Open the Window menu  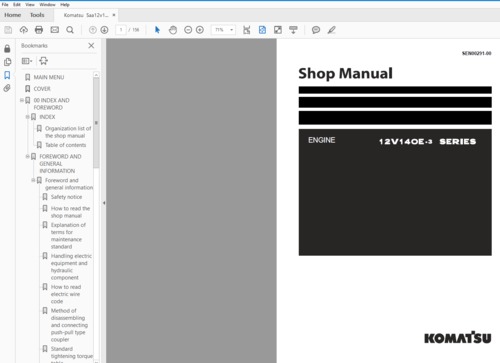point(47,4)
